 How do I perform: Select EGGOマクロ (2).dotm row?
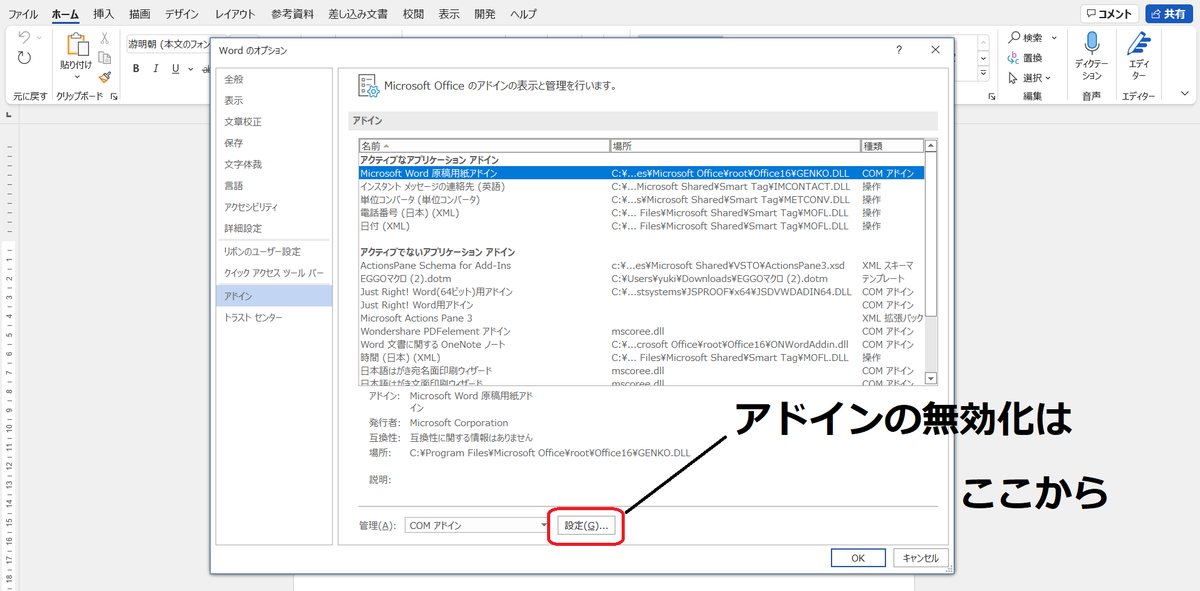click(x=641, y=278)
